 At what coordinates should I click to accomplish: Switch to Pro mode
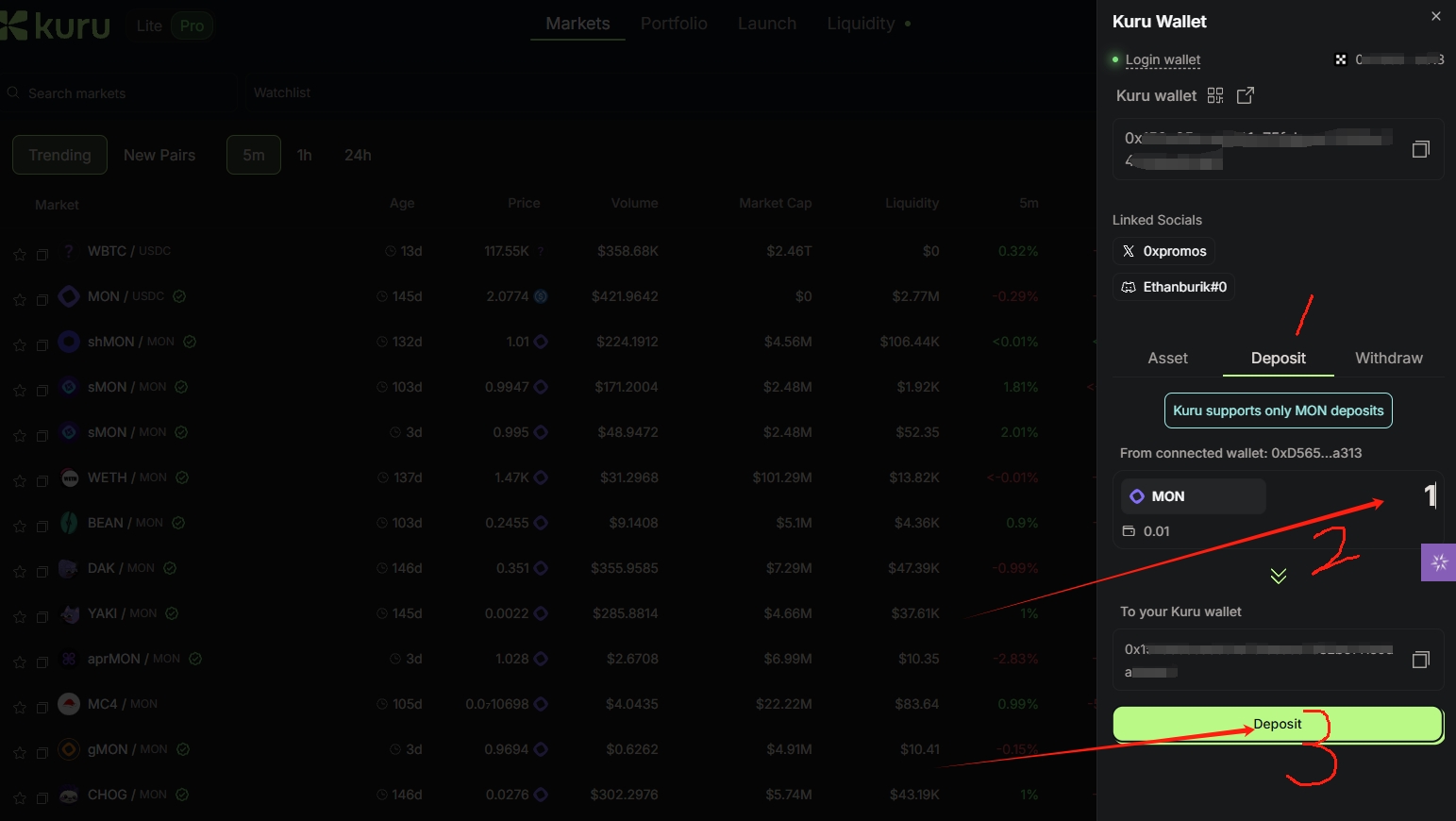[x=192, y=25]
